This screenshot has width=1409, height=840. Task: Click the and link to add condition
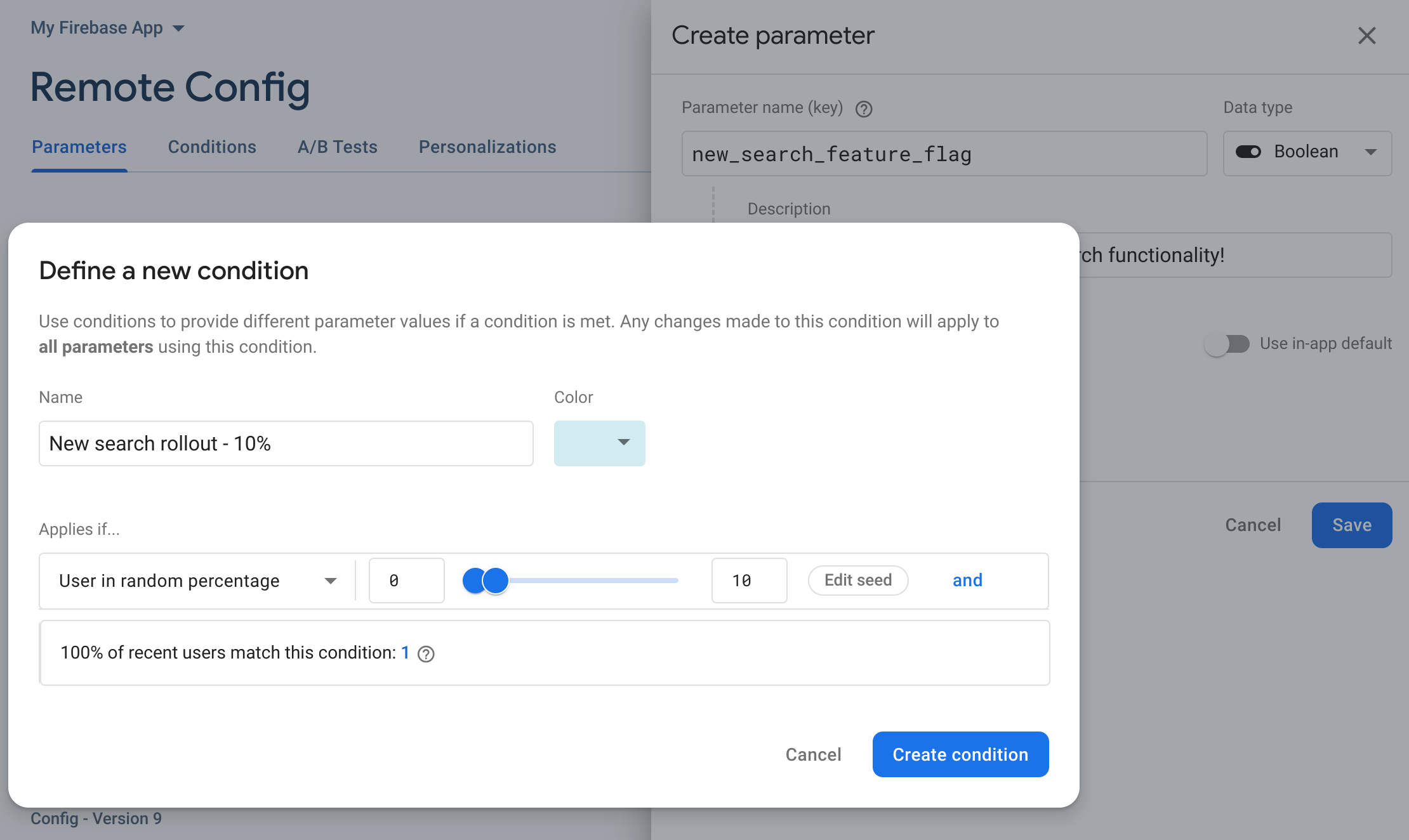966,579
